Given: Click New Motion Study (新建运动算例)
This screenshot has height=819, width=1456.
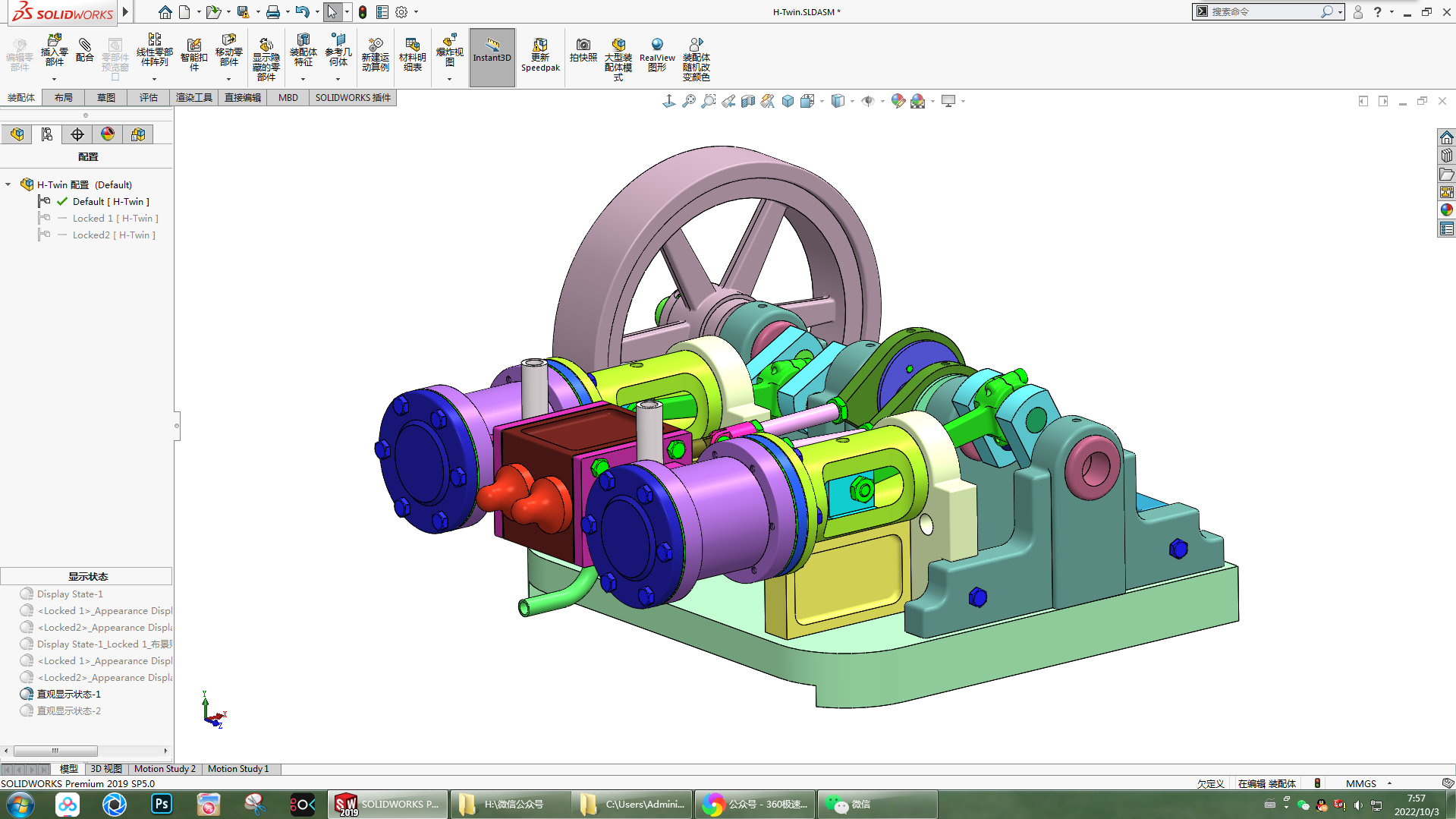Looking at the screenshot, I should (x=376, y=55).
